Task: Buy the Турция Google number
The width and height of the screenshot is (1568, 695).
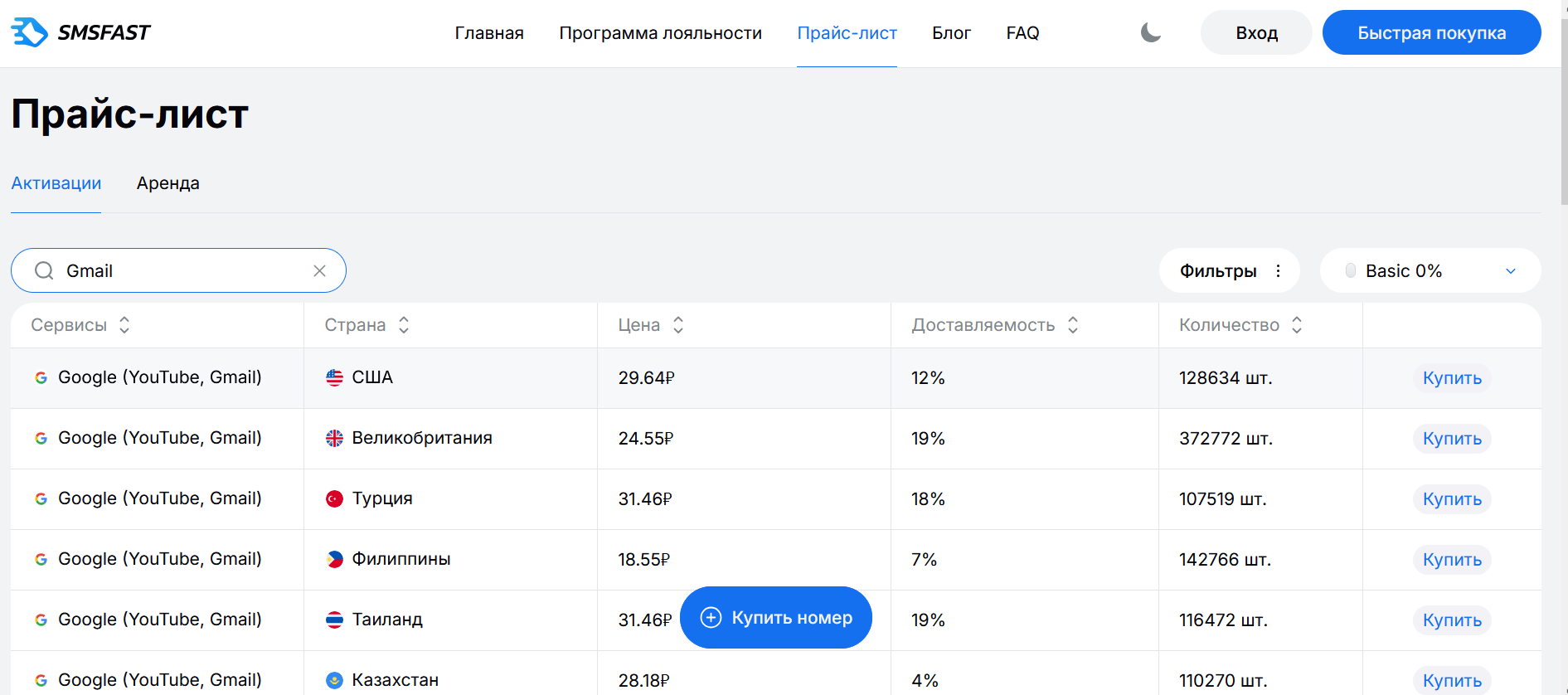Action: [1452, 499]
